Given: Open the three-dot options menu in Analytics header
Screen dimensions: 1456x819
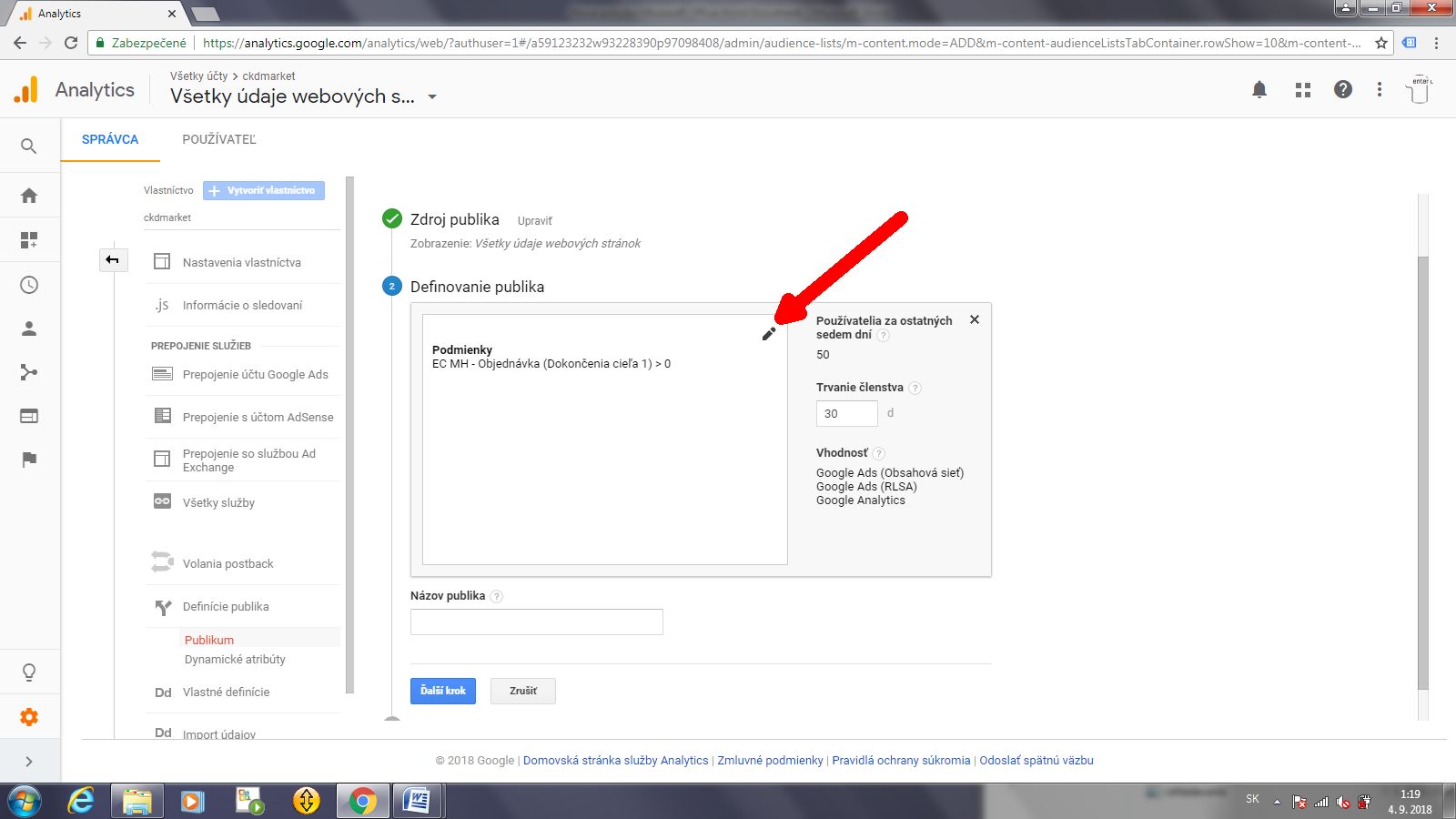Looking at the screenshot, I should pyautogui.click(x=1380, y=89).
